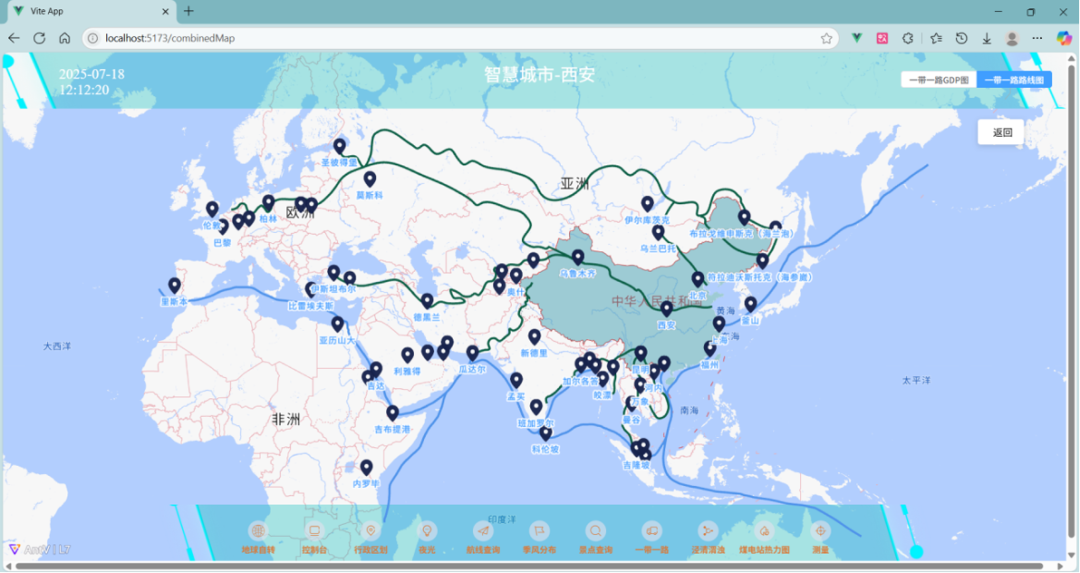
Task: Select the 布拉戈维申斯克（海兰泡） marker
Action: (x=744, y=218)
